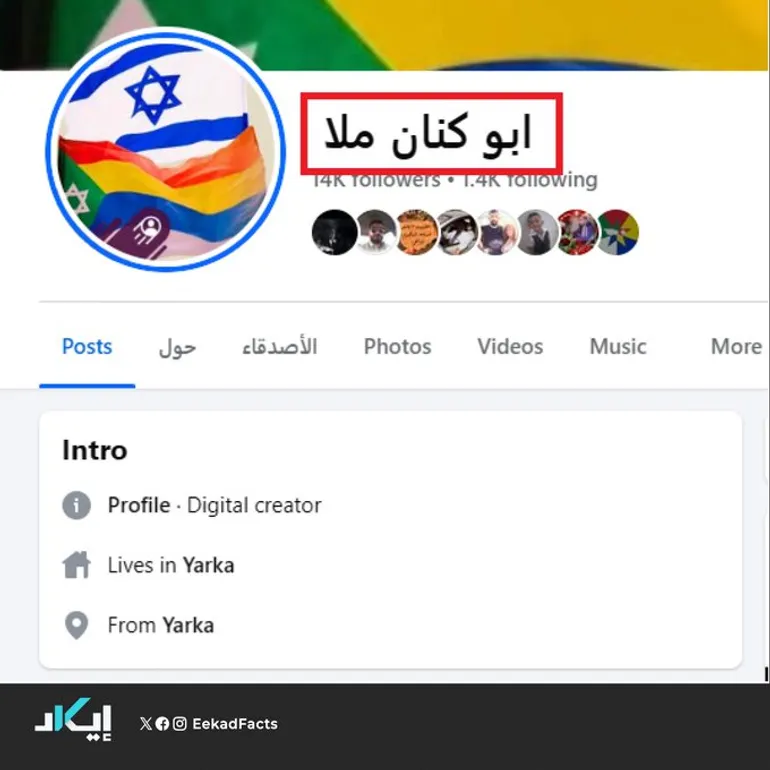This screenshot has height=770, width=770.
Task: Open the الأصدقاء friends tab
Action: pyautogui.click(x=280, y=347)
